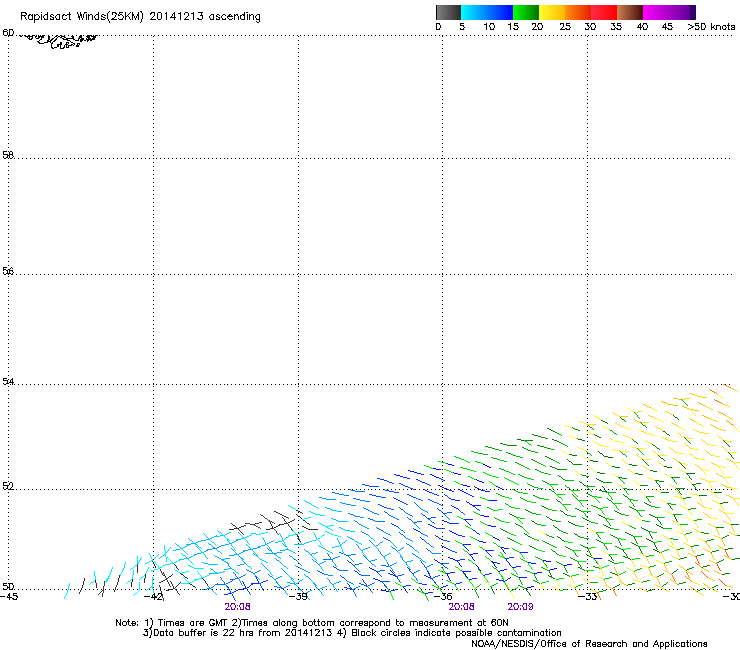
Task: Click the '56' latitude axis label
Action: [8, 271]
